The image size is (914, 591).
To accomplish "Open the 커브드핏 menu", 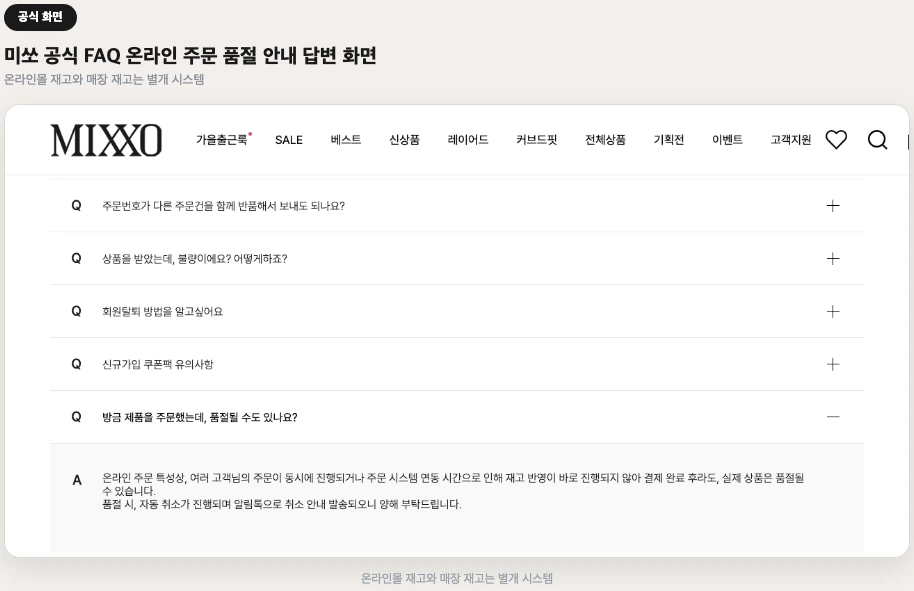I will coord(536,139).
